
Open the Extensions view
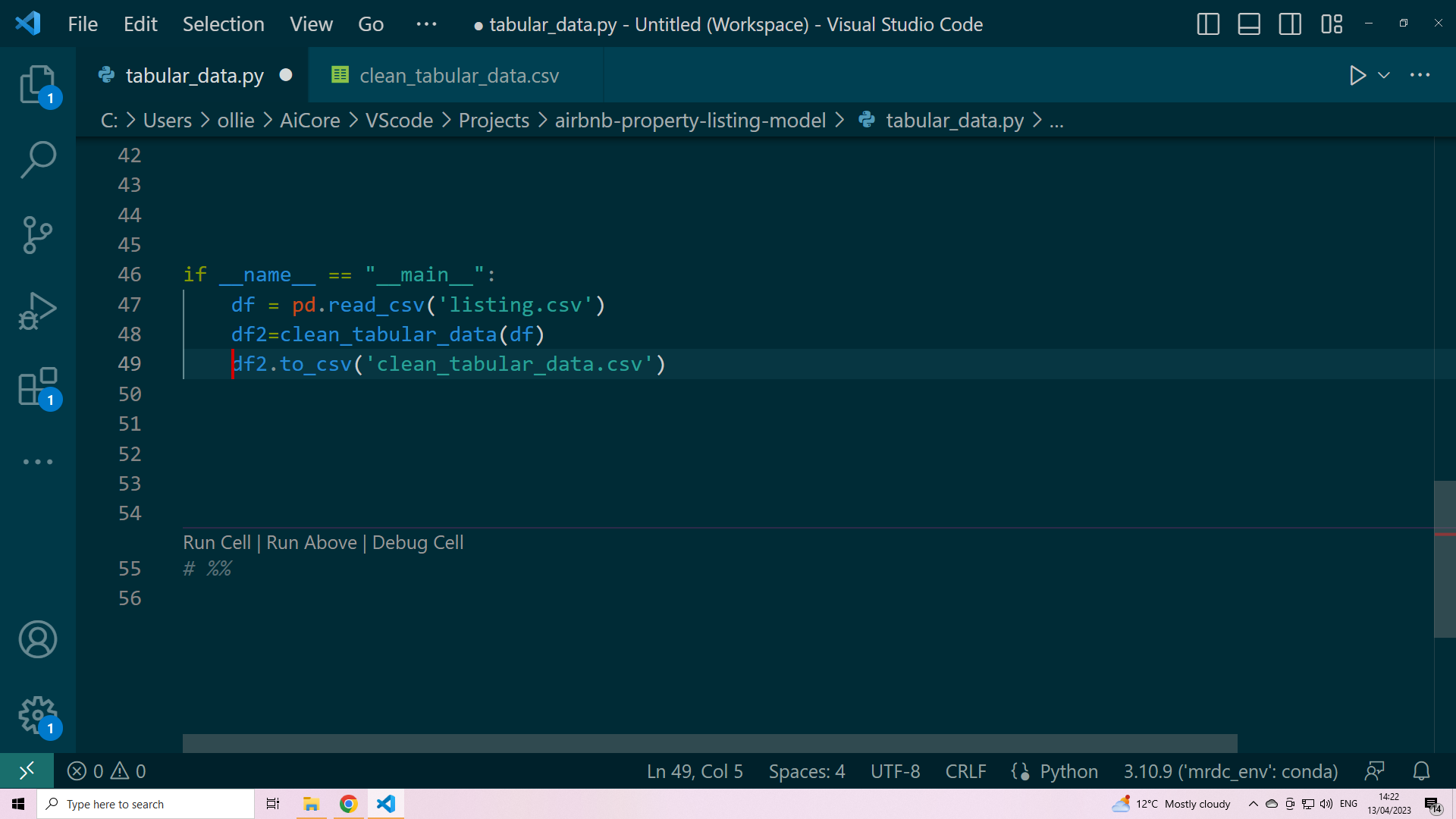[37, 387]
